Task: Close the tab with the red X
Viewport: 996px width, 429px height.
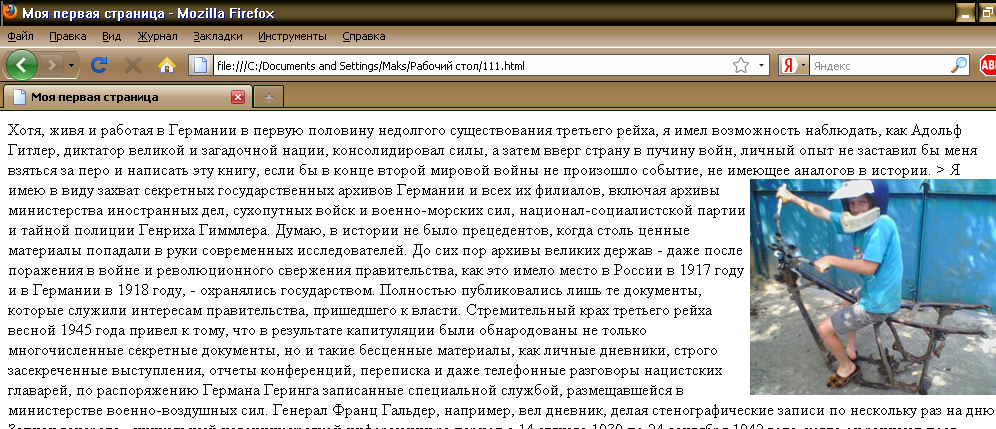Action: pyautogui.click(x=238, y=97)
